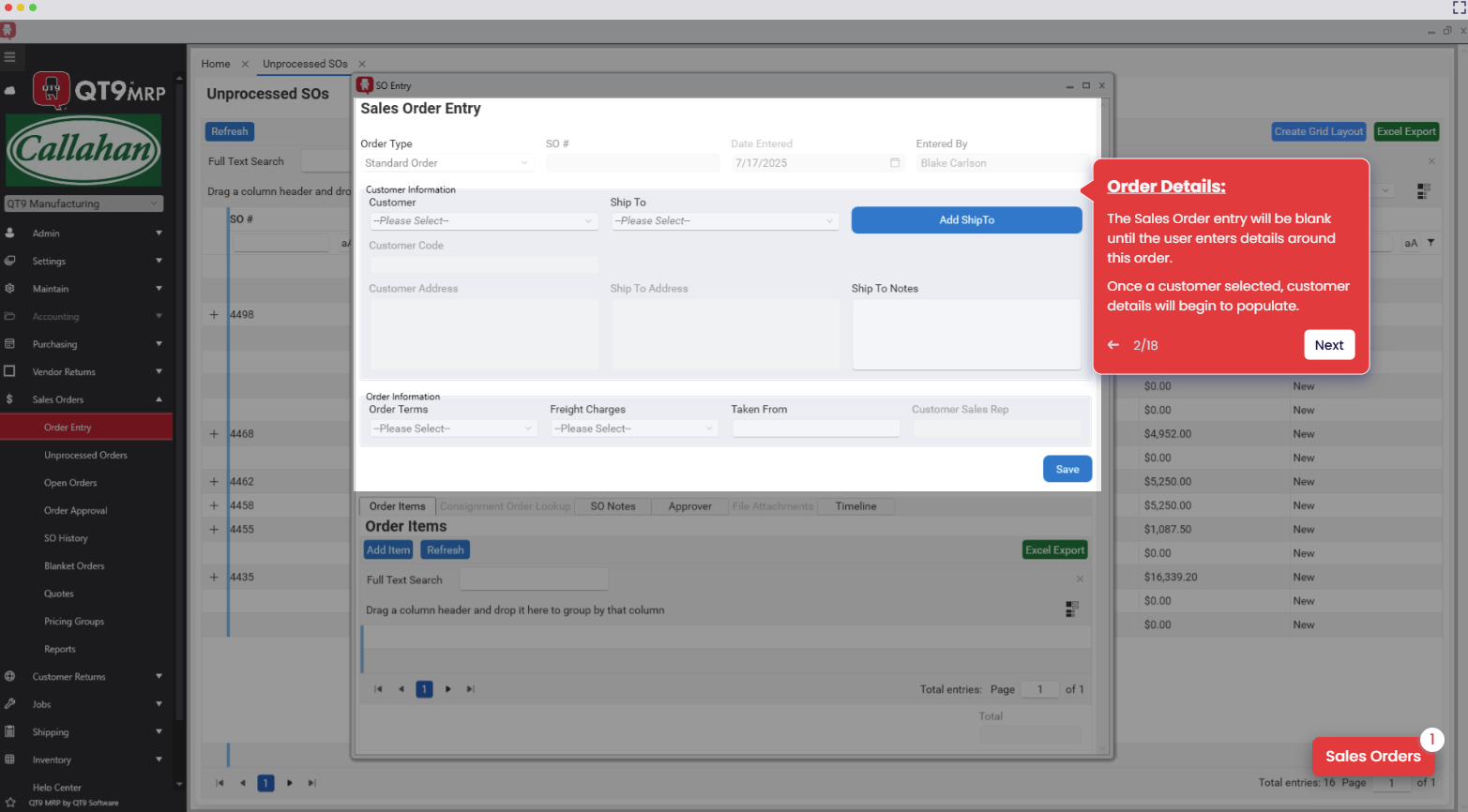Viewport: 1468px width, 812px height.
Task: Expand row for SO 4468
Action: (x=214, y=434)
